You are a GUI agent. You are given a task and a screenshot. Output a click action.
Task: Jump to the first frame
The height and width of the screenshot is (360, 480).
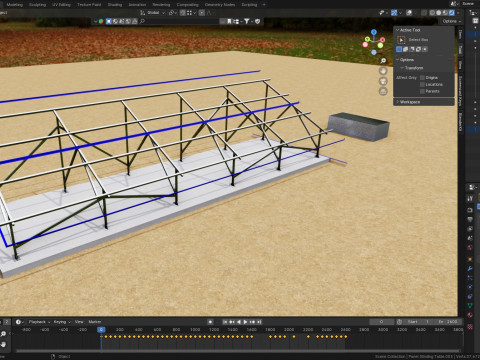click(225, 322)
